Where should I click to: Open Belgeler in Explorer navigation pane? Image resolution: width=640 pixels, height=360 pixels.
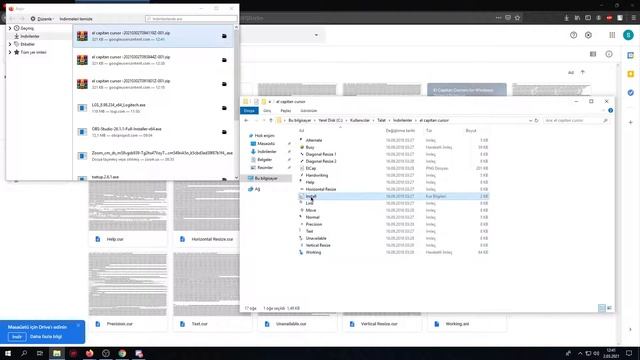[x=264, y=160]
